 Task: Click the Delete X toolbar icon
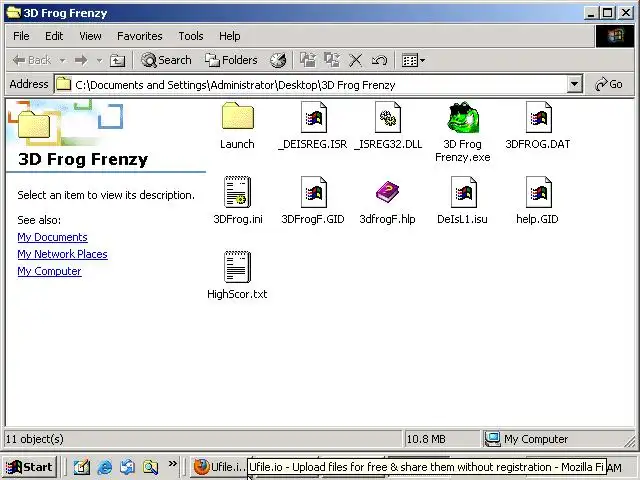(x=356, y=60)
